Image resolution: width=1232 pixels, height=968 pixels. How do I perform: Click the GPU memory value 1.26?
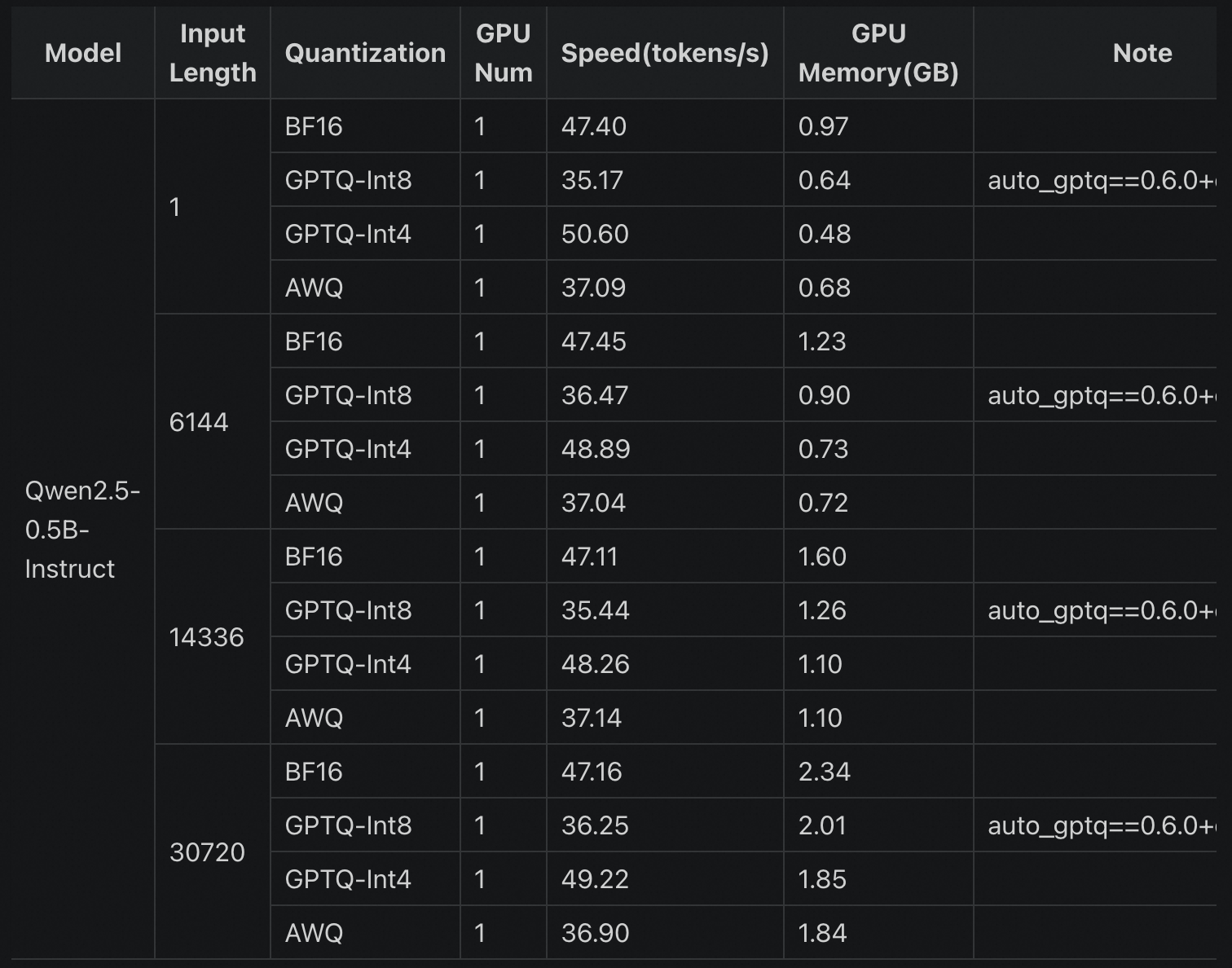point(822,610)
